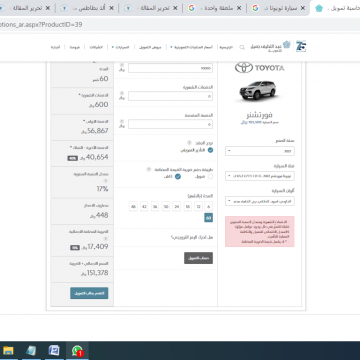The width and height of the screenshot is (360, 360).
Task: Open the cars menu in the site navigation
Action: click(x=121, y=47)
